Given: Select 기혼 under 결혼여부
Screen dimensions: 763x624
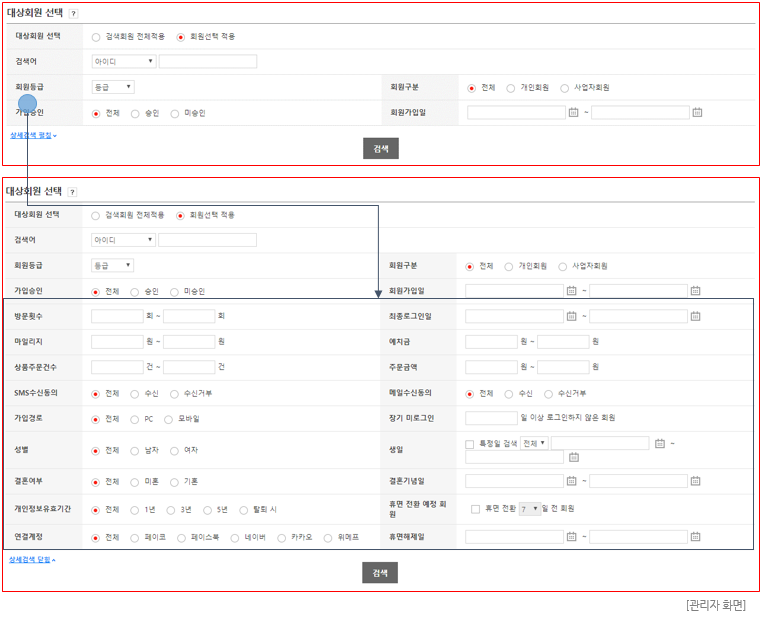Looking at the screenshot, I should [174, 482].
